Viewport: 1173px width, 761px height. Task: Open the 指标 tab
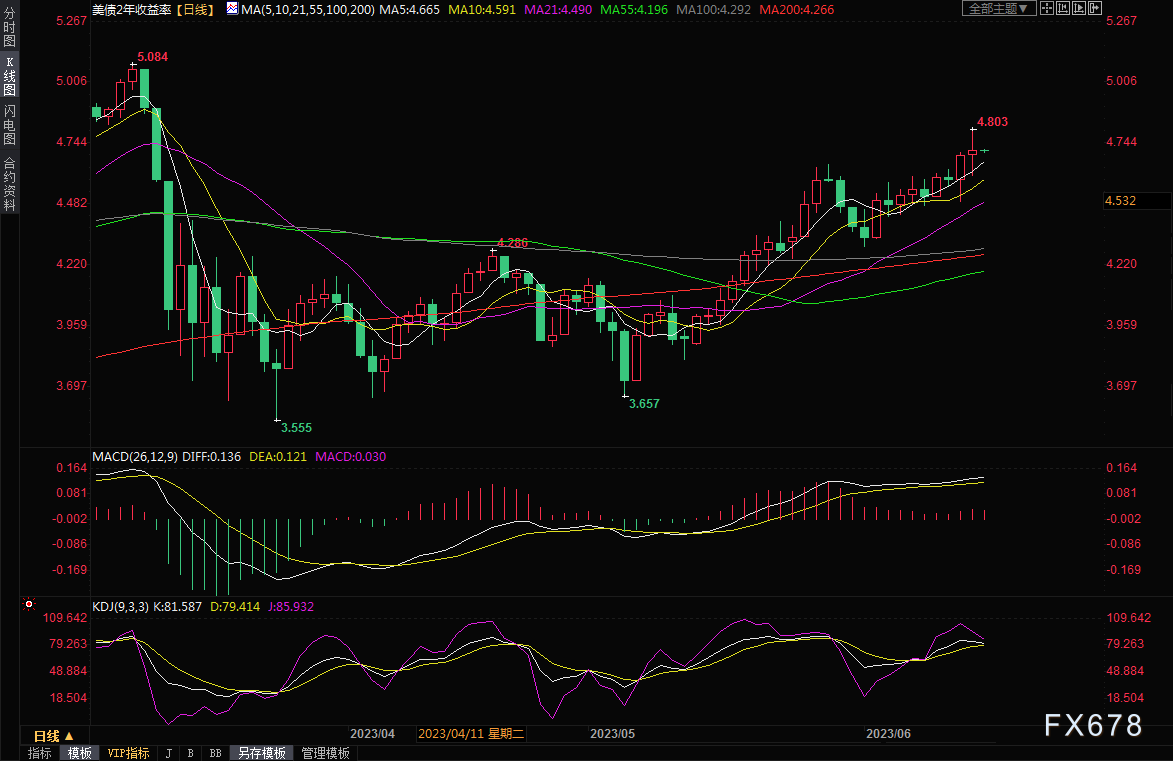[x=40, y=753]
